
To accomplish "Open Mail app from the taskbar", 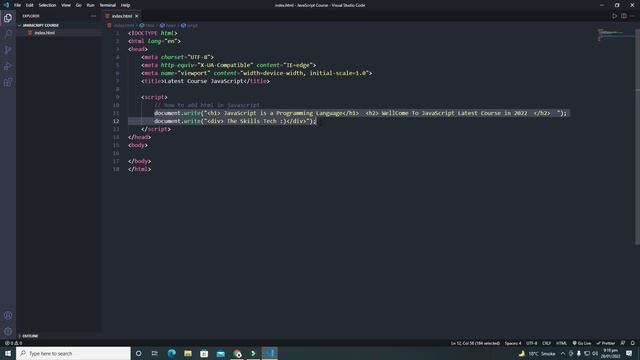I will point(220,353).
